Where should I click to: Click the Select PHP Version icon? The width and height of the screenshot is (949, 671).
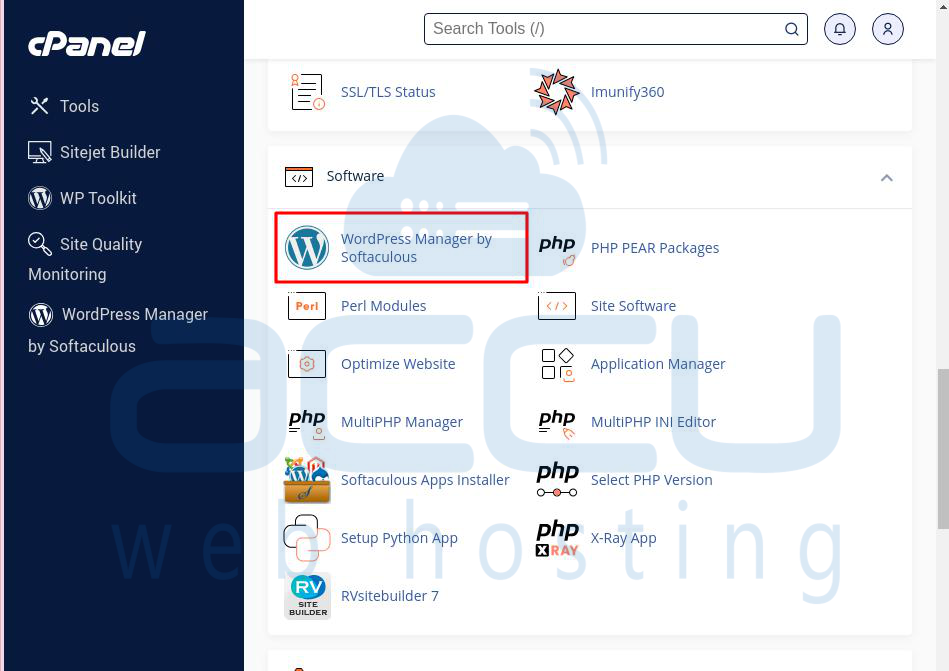click(x=557, y=480)
